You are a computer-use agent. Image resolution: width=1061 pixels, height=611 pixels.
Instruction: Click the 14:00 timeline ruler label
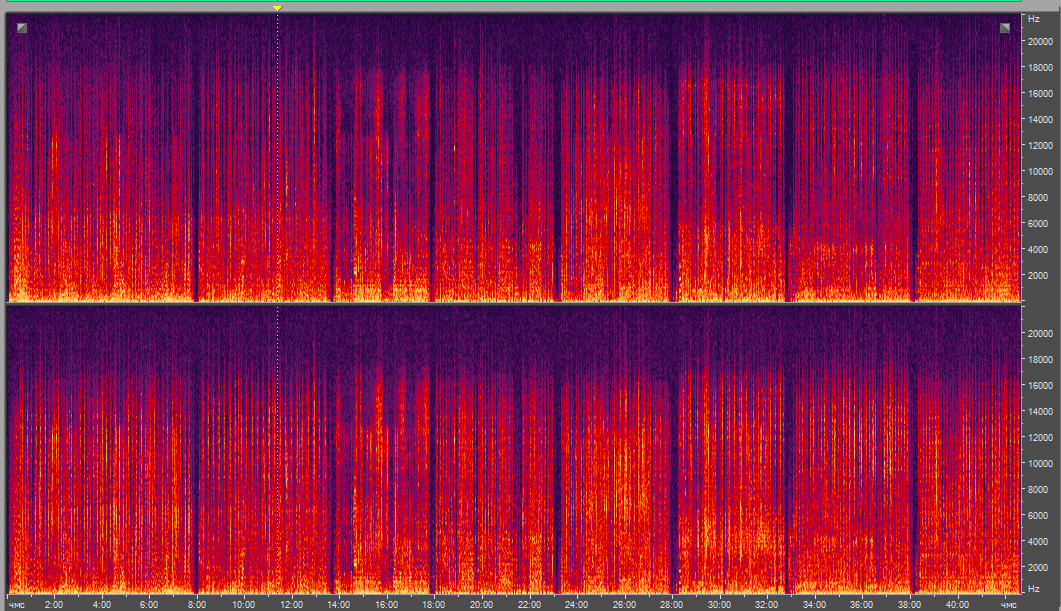(x=338, y=604)
